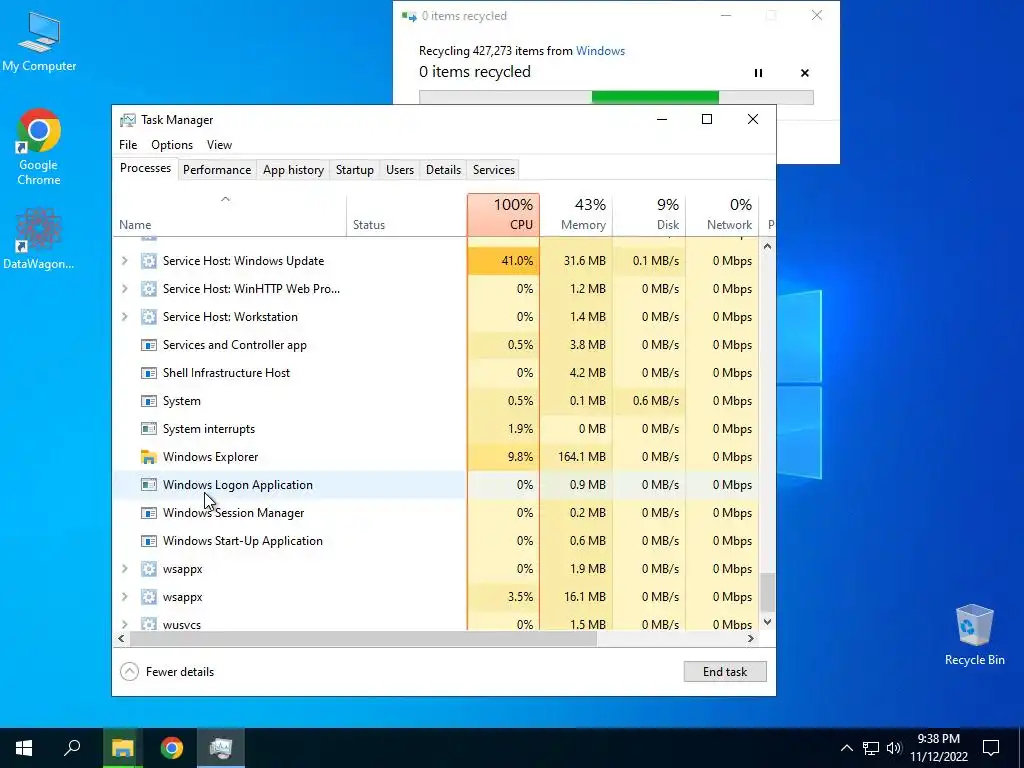Image resolution: width=1024 pixels, height=768 pixels.
Task: Expand Service Host: Workstation
Action: 125,317
